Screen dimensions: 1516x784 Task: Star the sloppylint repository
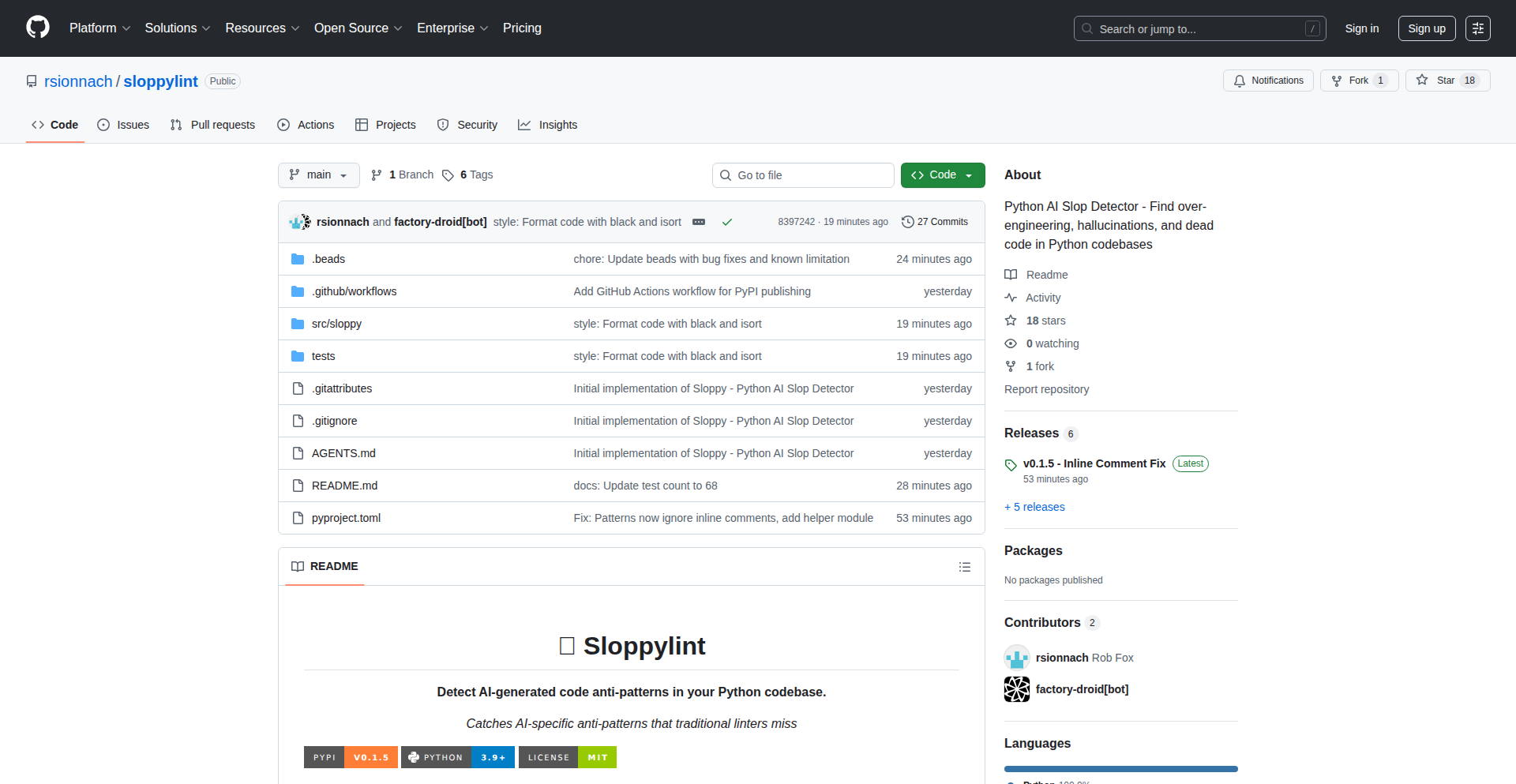pos(1437,81)
